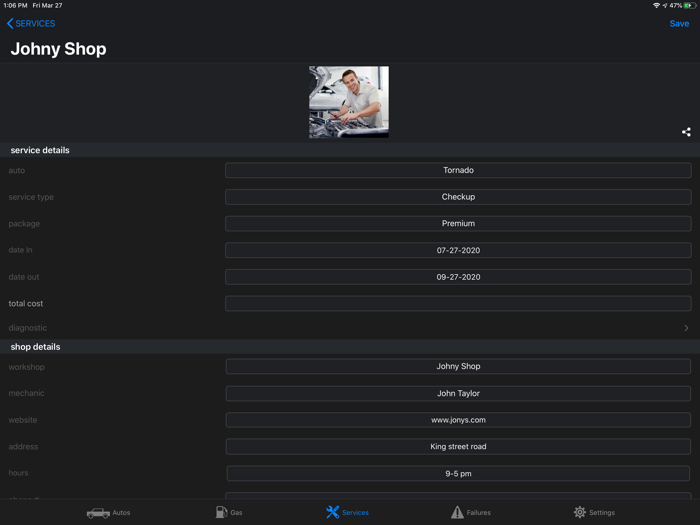Edit hours field 9-5 pm
Viewport: 700px width, 525px height.
[458, 473]
